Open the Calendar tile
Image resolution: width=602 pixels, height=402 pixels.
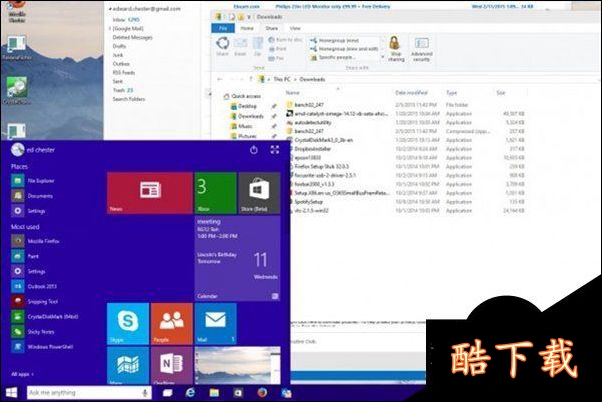point(238,258)
